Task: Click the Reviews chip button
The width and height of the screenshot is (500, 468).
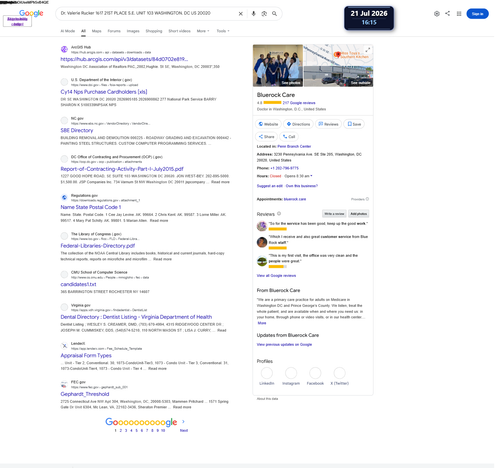Action: [x=328, y=124]
